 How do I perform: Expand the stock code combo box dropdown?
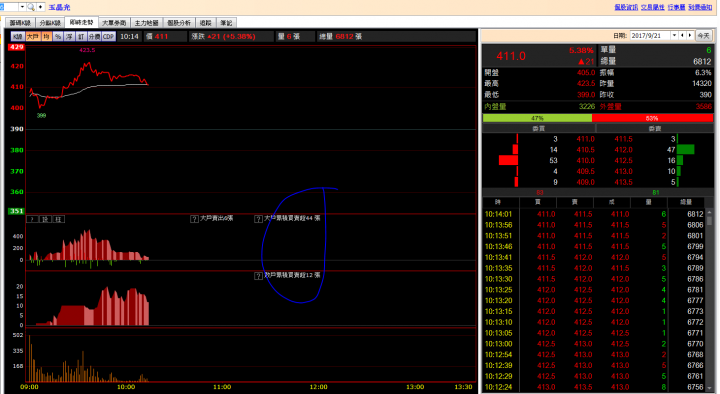pyautogui.click(x=22, y=7)
